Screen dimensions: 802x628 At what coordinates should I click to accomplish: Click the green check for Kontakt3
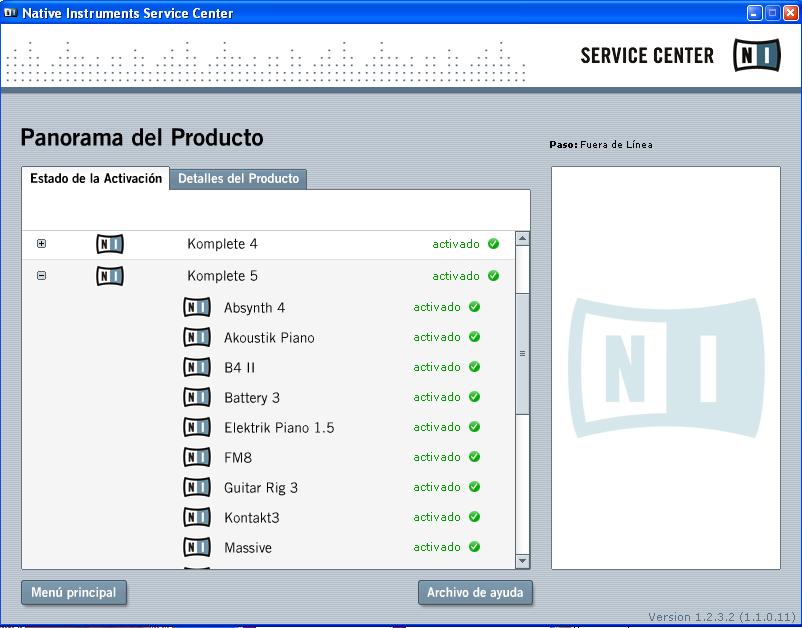coord(475,517)
